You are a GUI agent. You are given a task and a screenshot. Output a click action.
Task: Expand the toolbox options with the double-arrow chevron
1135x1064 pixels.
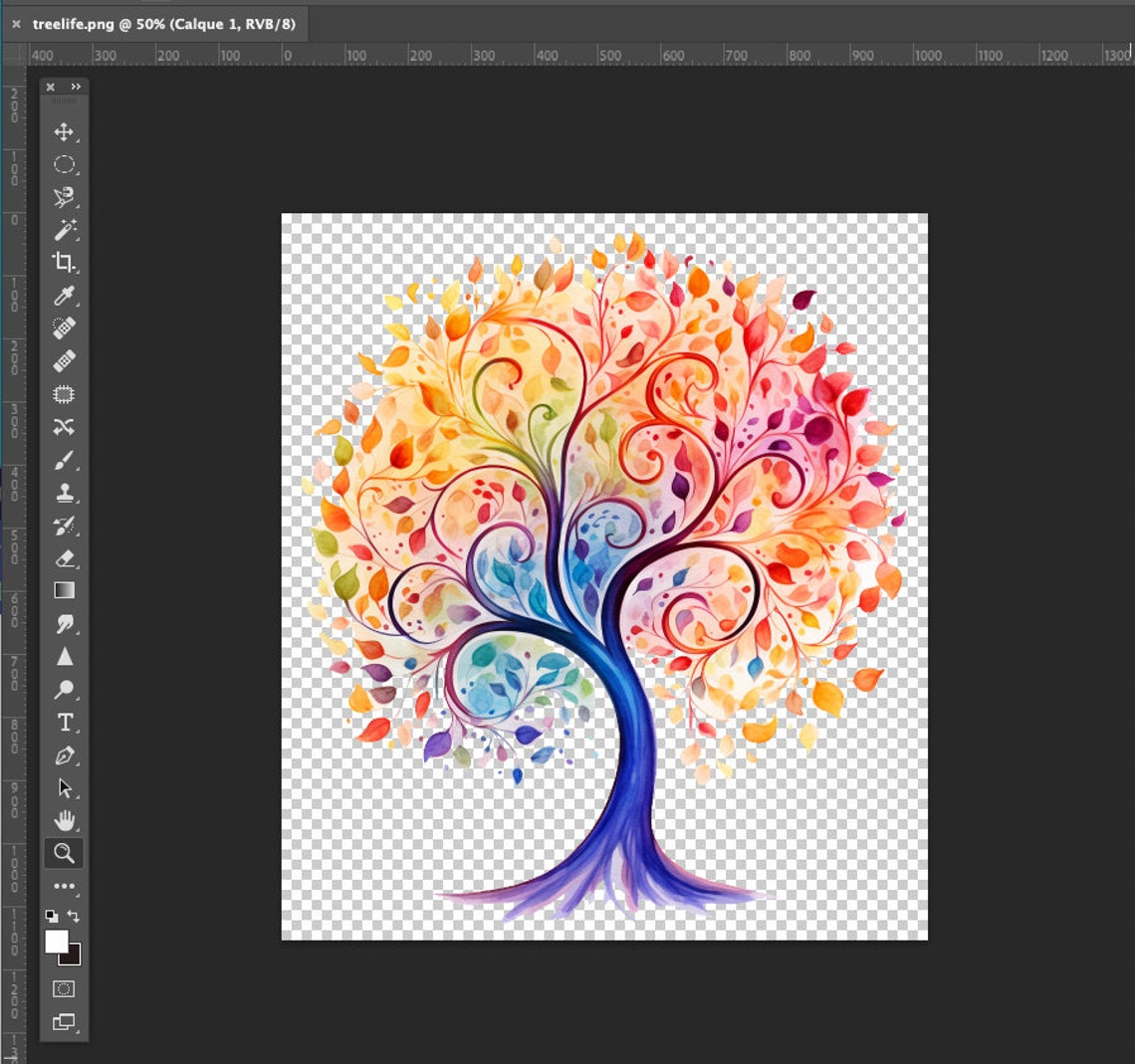click(75, 87)
